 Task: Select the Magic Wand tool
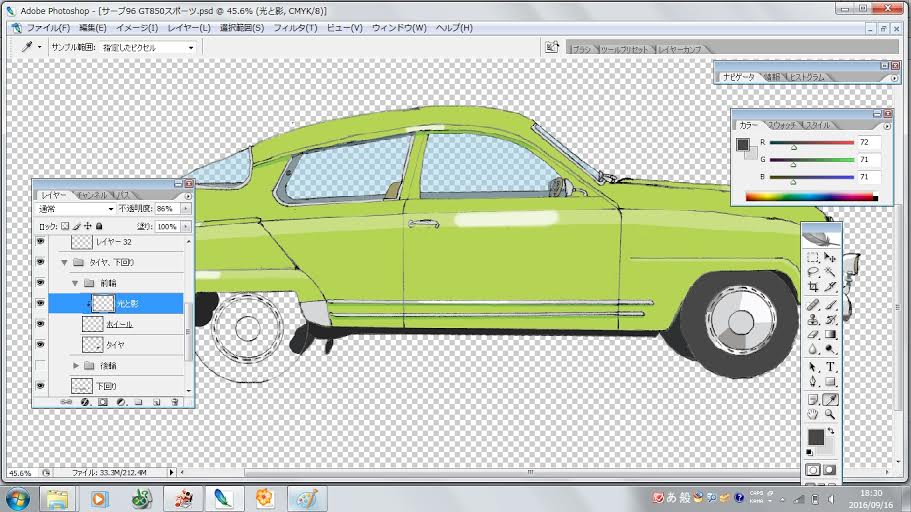point(830,272)
